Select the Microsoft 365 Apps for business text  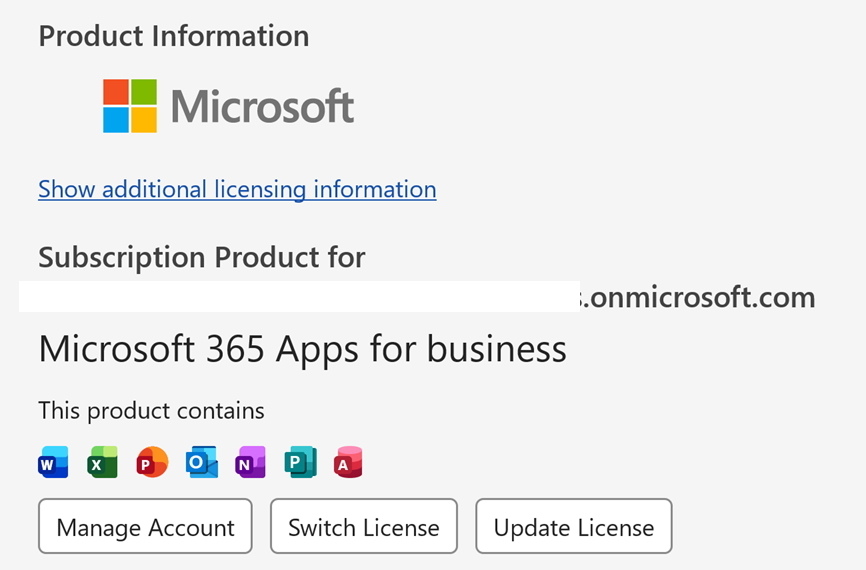pos(303,350)
